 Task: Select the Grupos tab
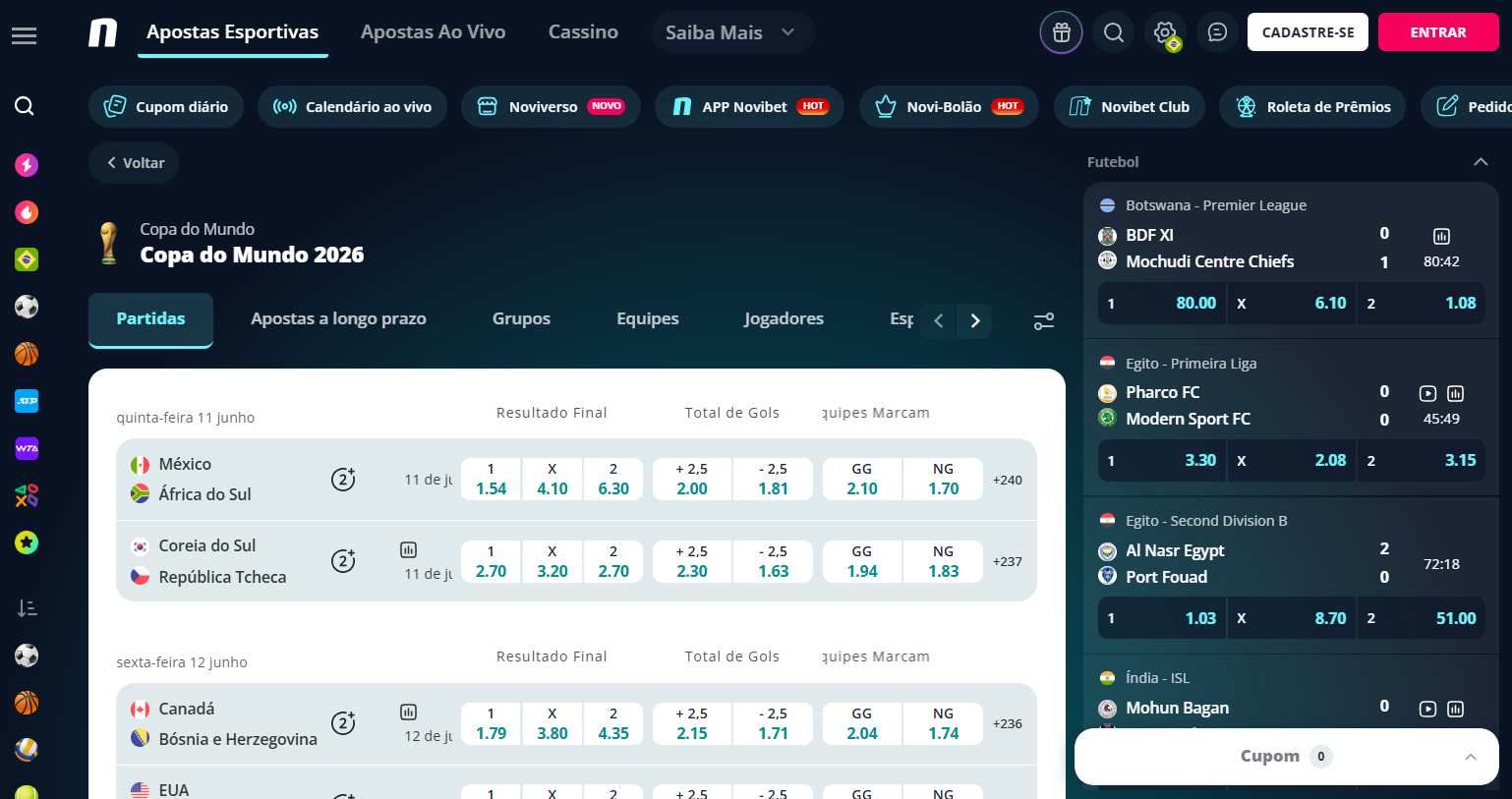pyautogui.click(x=521, y=319)
